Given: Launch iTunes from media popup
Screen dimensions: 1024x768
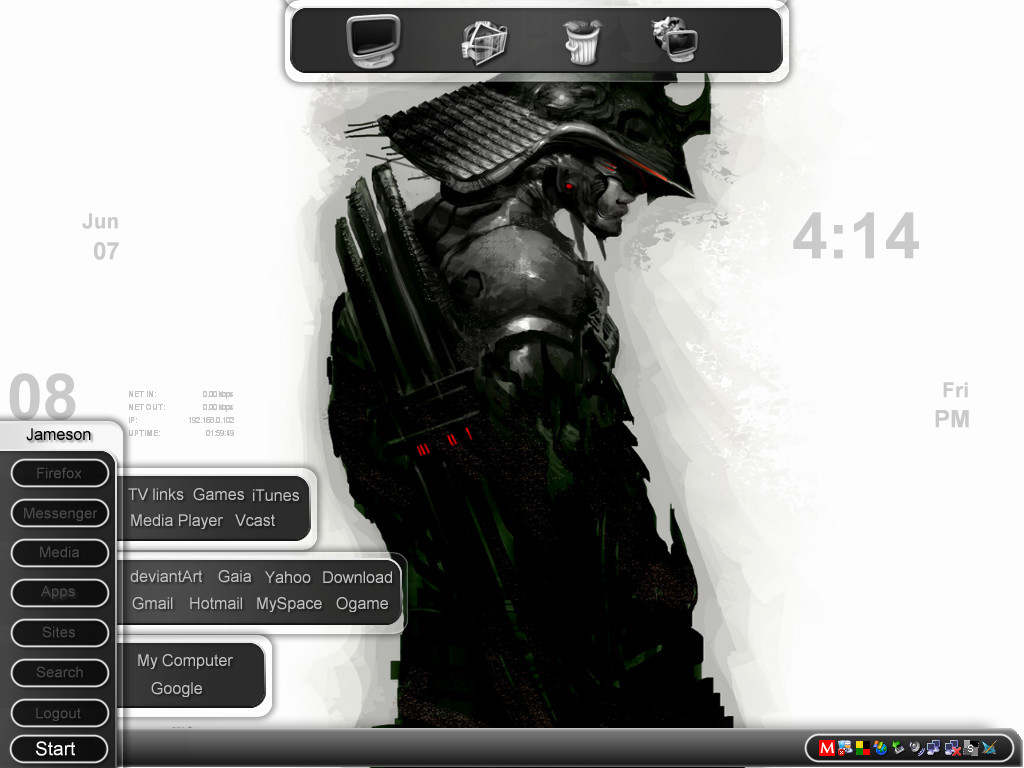Looking at the screenshot, I should pos(275,495).
